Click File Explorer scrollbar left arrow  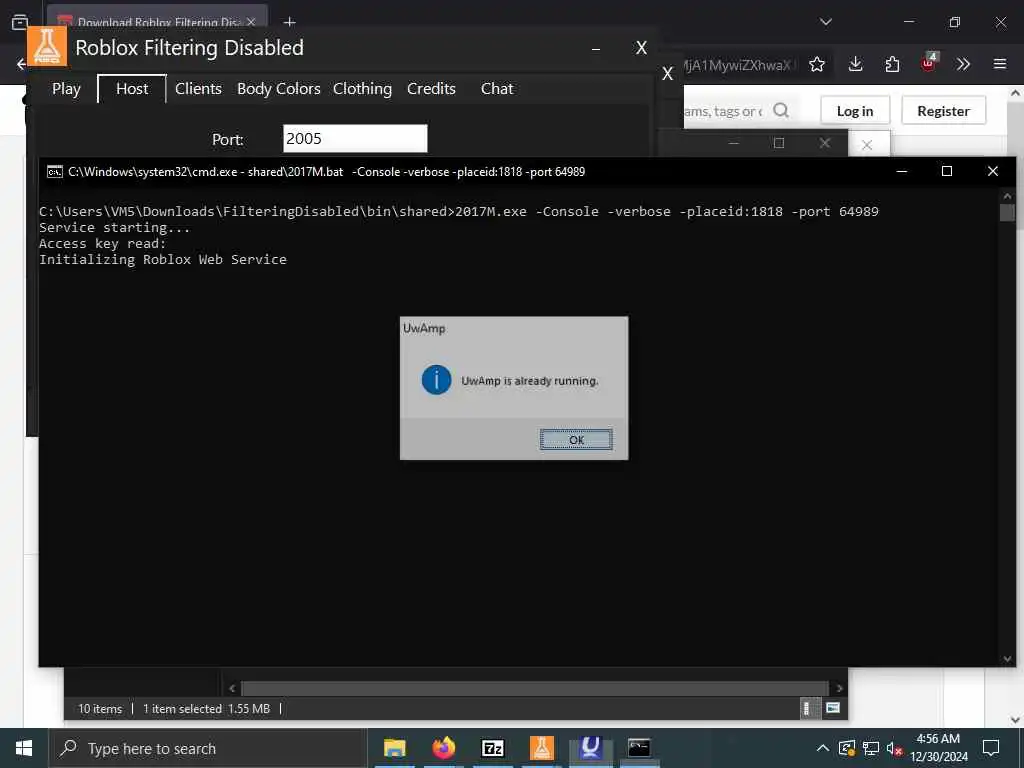click(x=232, y=688)
